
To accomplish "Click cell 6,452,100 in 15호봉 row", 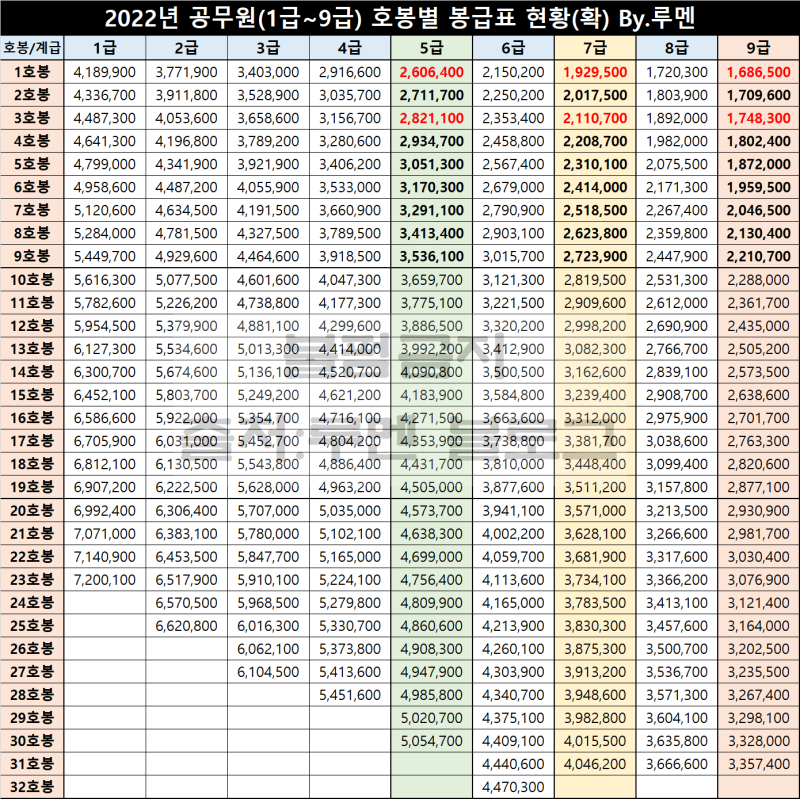I will click(105, 395).
